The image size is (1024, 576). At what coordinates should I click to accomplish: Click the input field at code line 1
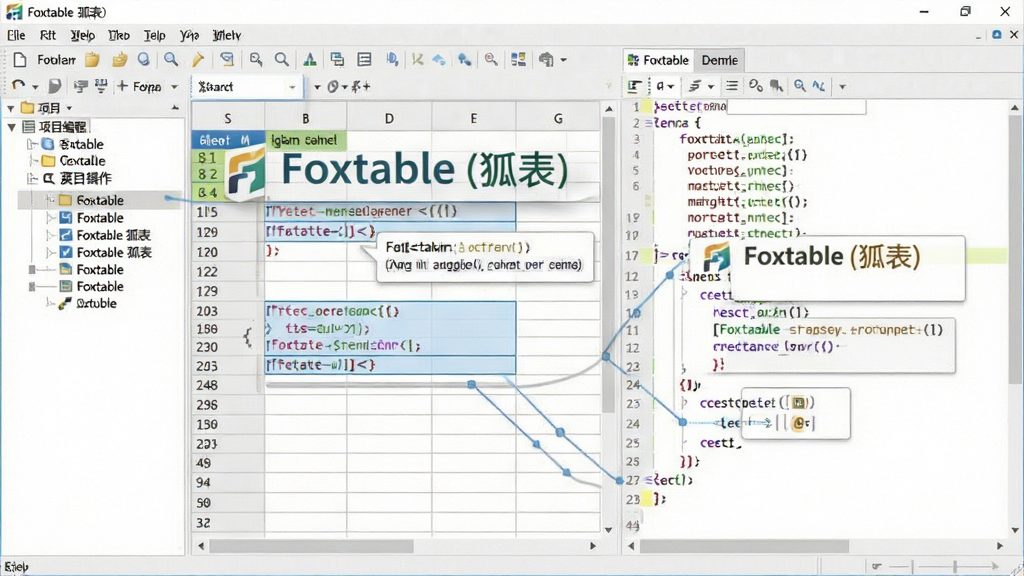(x=796, y=106)
